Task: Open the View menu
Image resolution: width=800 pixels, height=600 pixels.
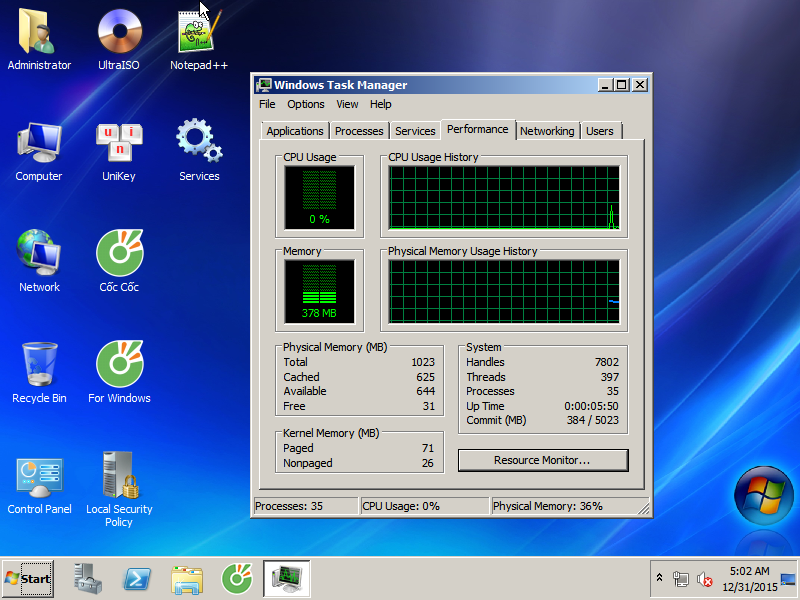Action: coord(347,104)
